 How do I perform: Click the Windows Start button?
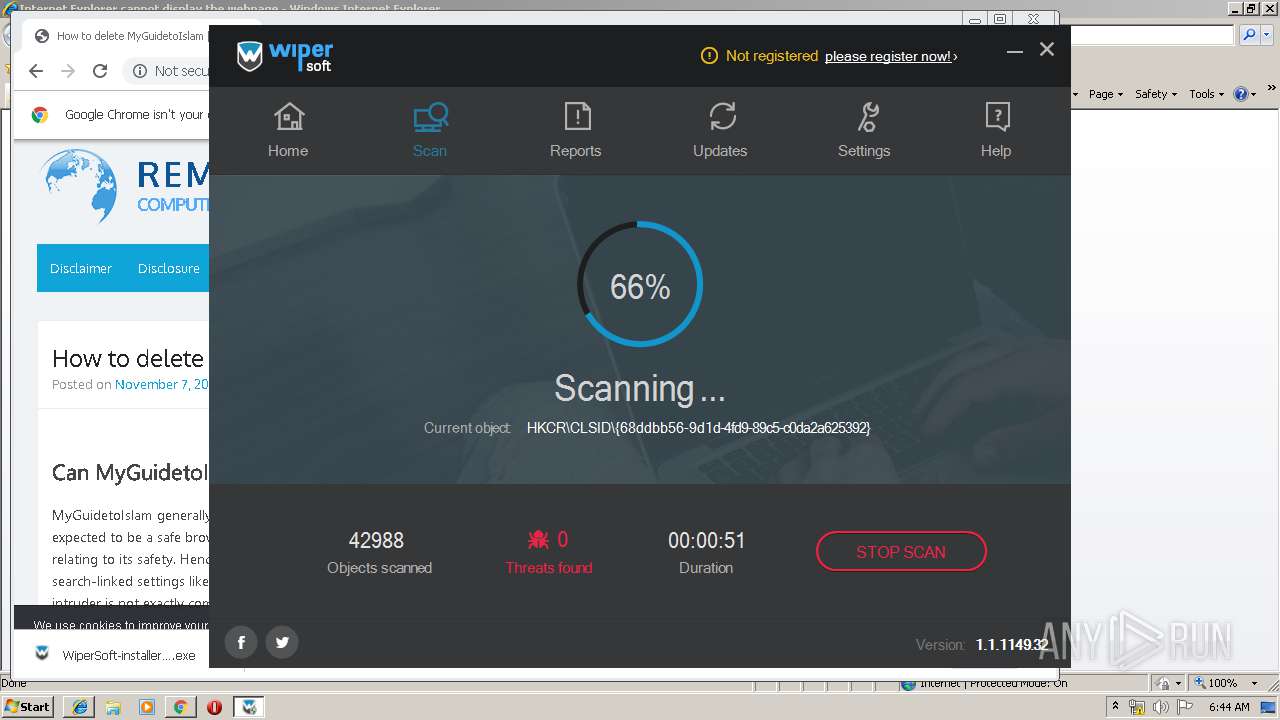28,707
